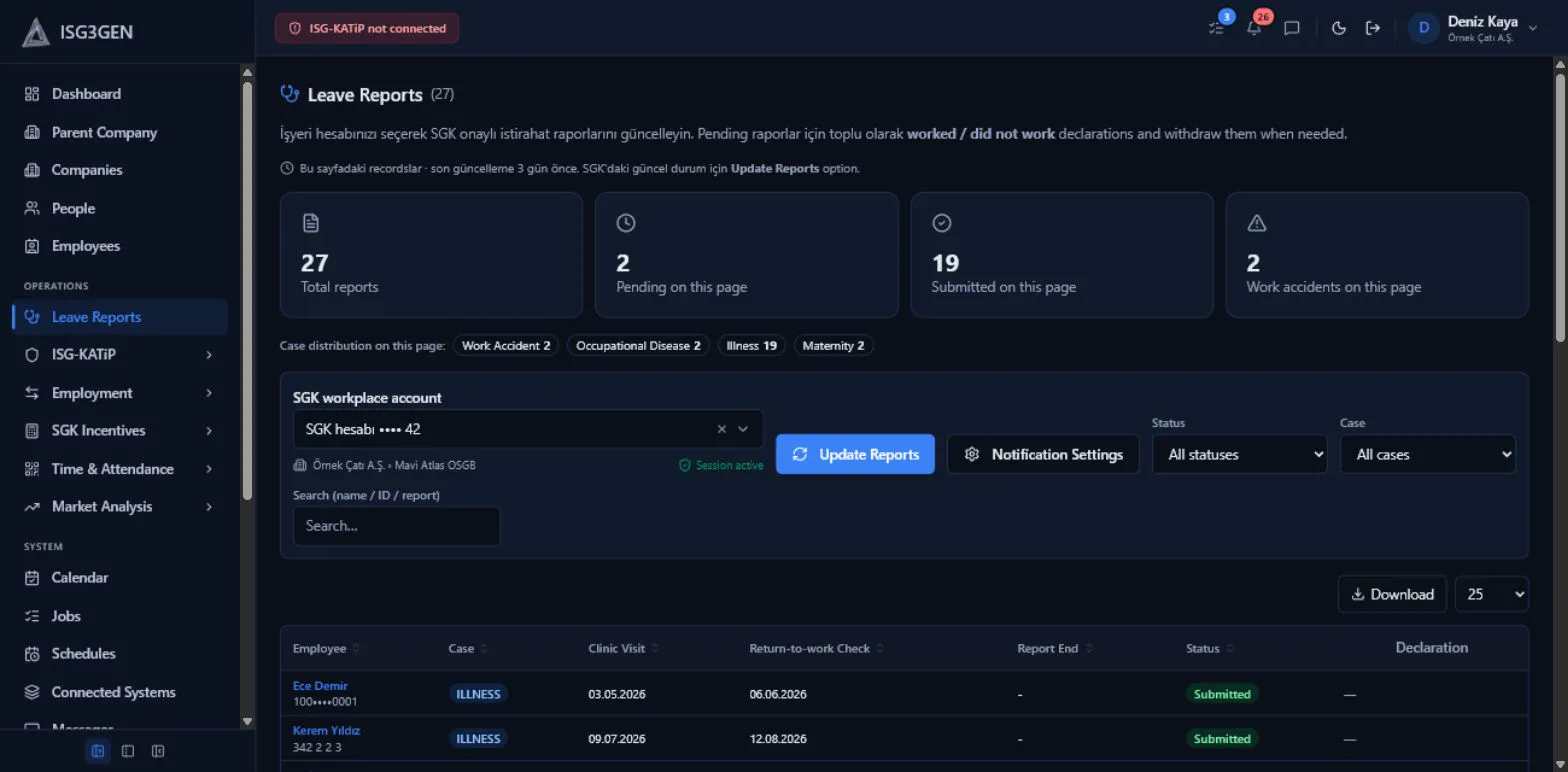This screenshot has width=1568, height=772.
Task: Click the SGK Incentives sidebar icon
Action: [32, 431]
